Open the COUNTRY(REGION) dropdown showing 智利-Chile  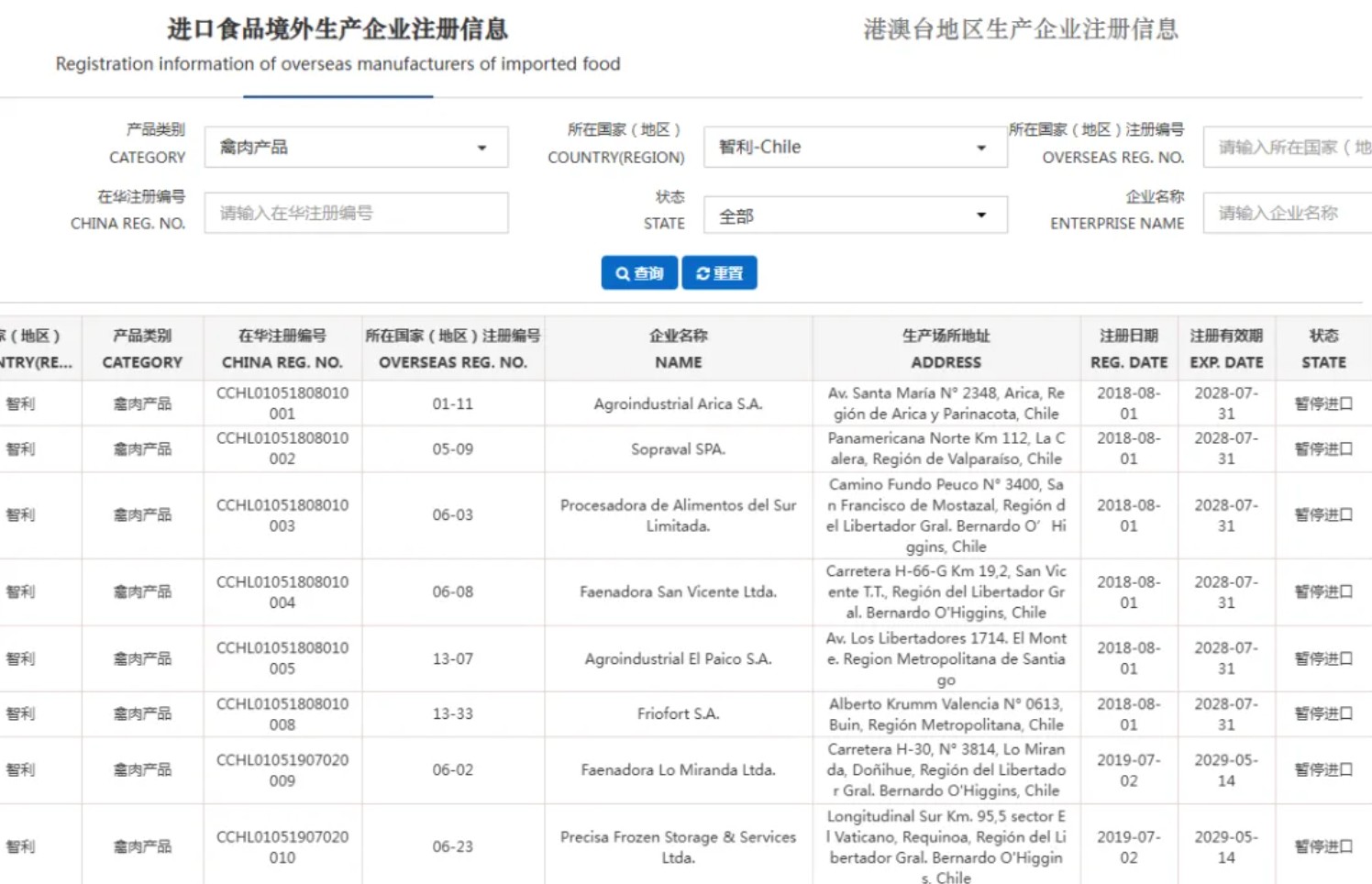pos(853,147)
